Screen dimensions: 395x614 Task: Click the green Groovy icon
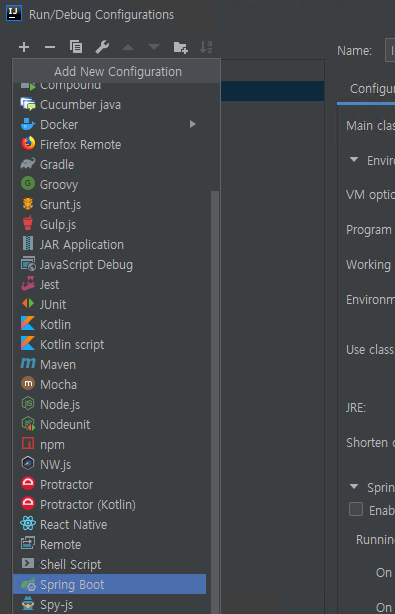28,184
